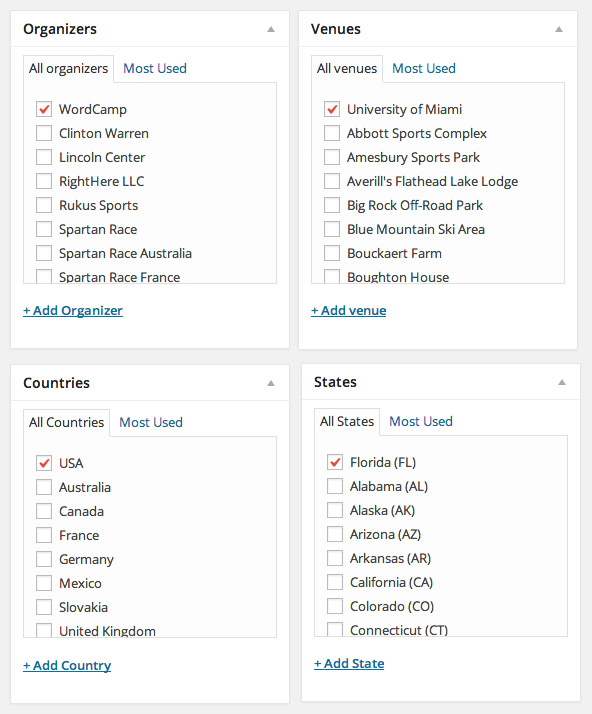Collapse the Countries panel arrow
The width and height of the screenshot is (592, 714).
[271, 383]
